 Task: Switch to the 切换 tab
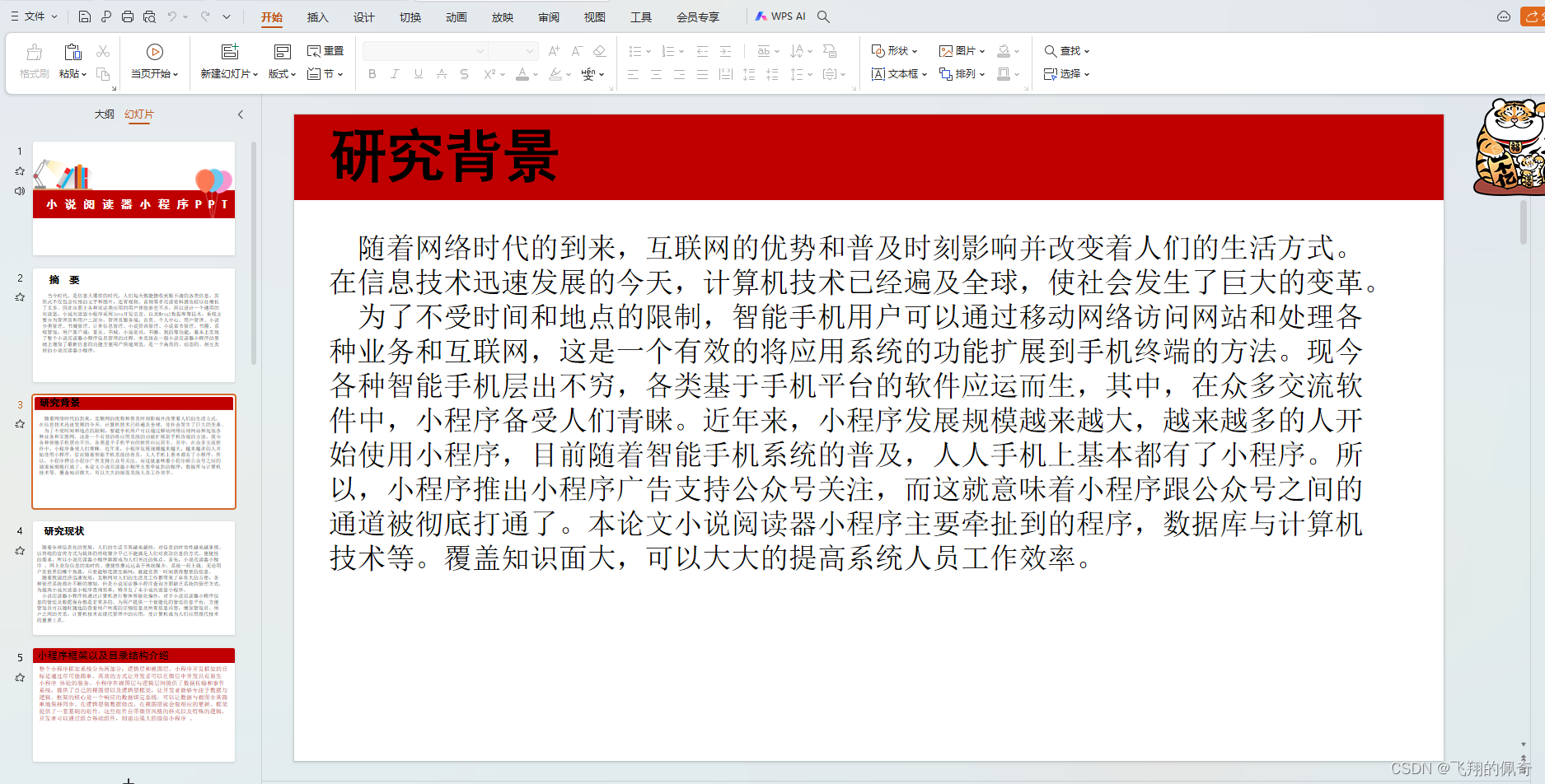tap(410, 17)
